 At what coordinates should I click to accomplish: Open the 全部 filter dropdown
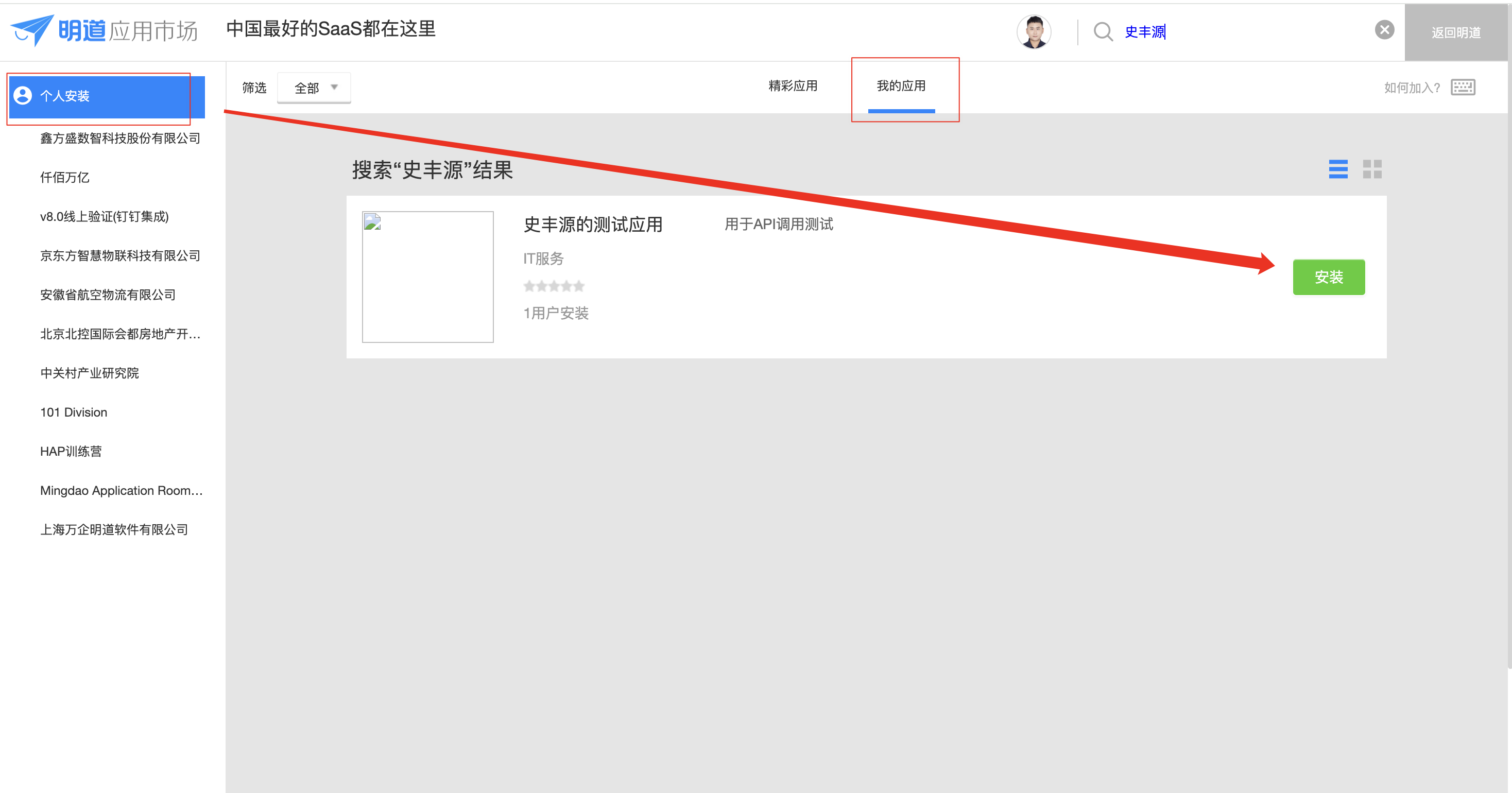coord(314,88)
